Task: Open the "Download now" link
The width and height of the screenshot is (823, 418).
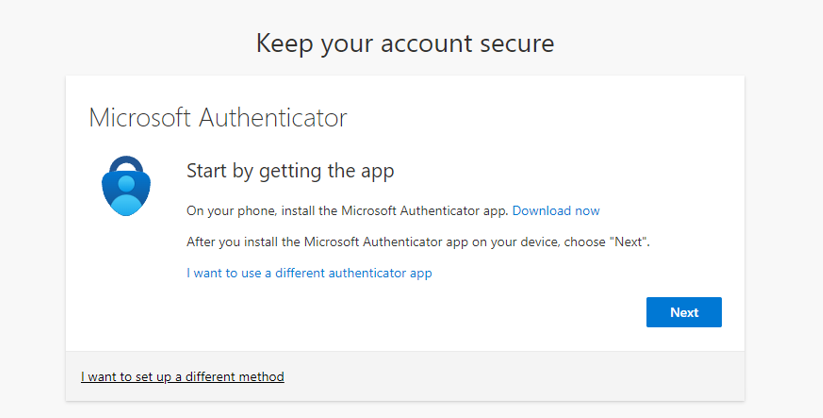Action: (x=556, y=211)
